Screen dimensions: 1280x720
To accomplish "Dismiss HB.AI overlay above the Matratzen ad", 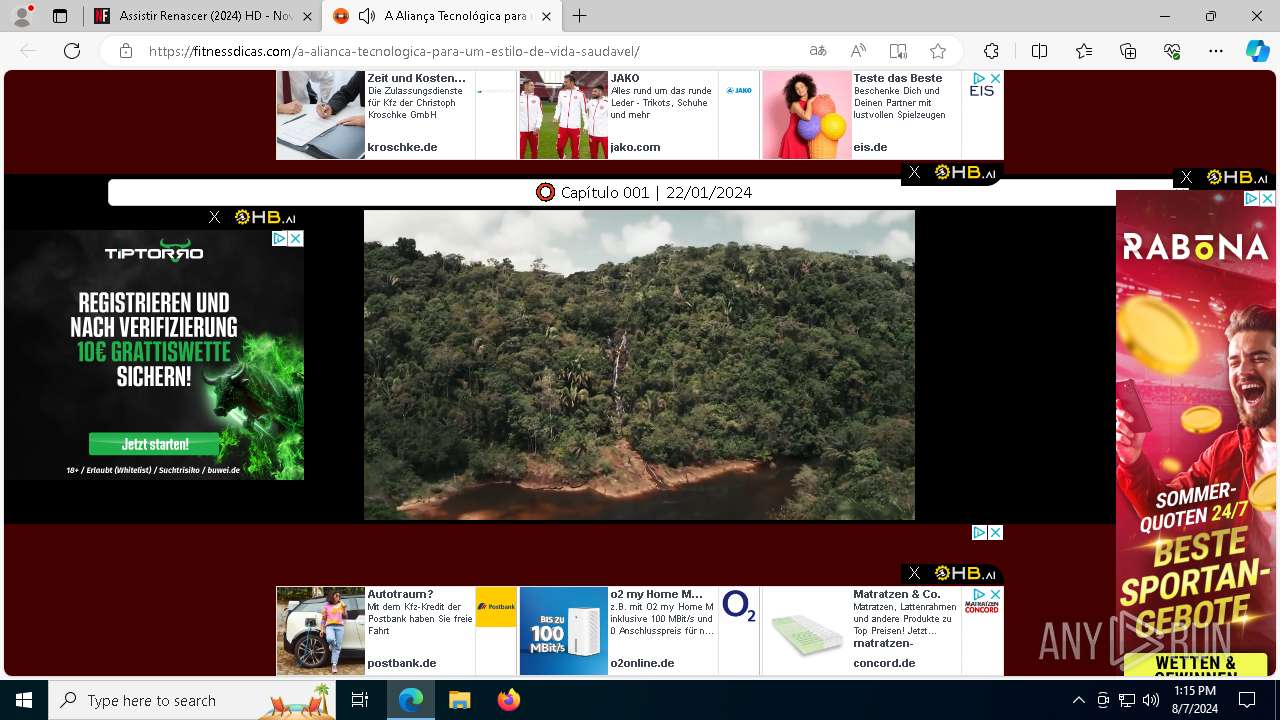I will (x=914, y=573).
